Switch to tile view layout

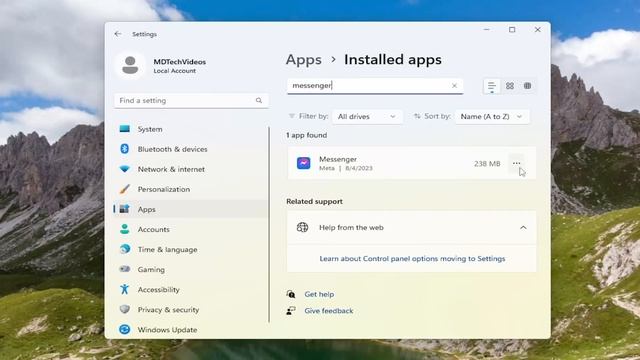527,86
